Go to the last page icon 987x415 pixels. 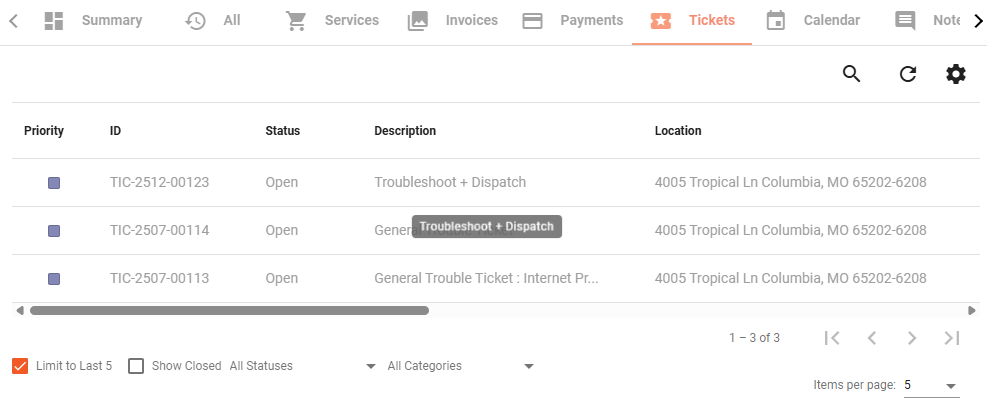coord(952,338)
